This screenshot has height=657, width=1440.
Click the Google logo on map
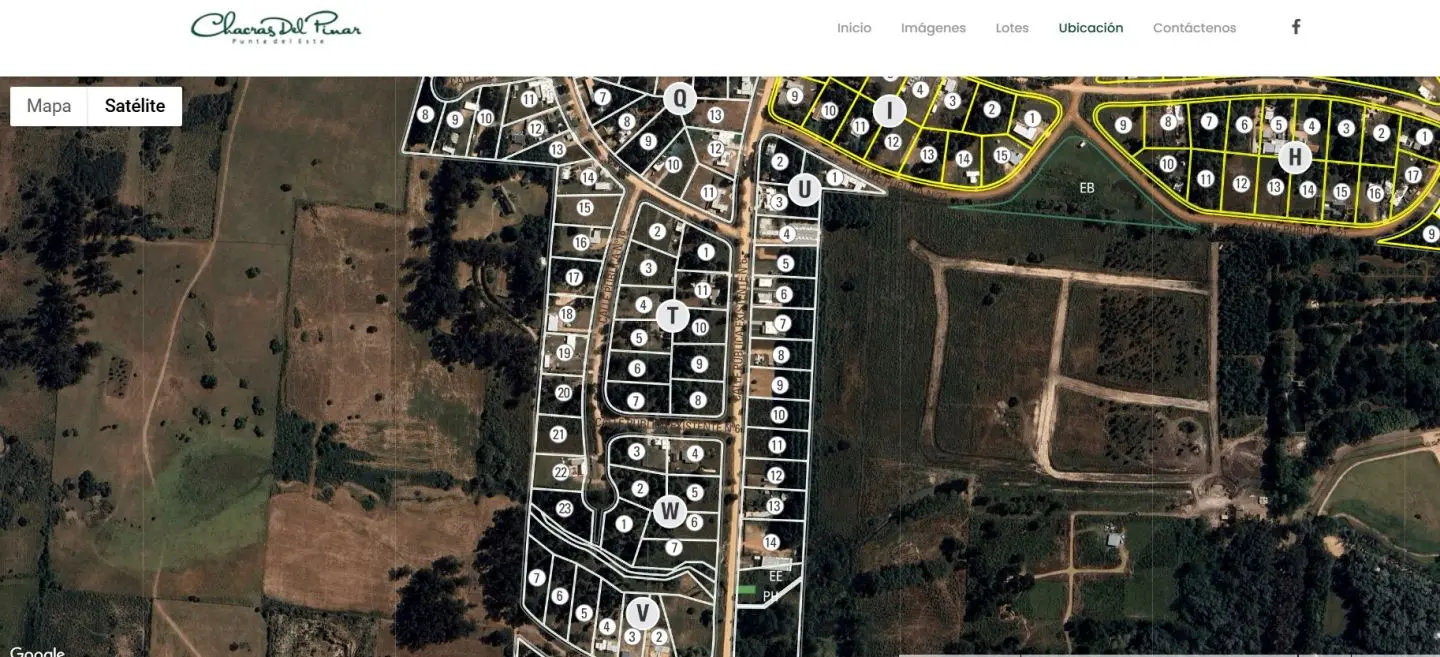(37, 651)
